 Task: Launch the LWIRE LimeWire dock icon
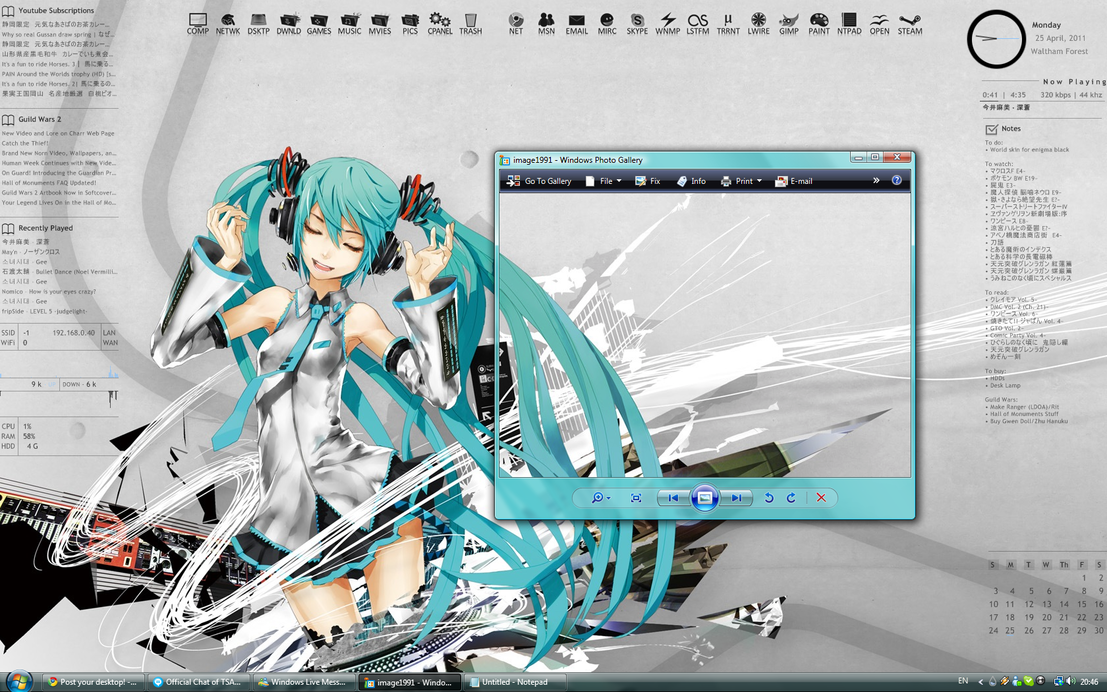pyautogui.click(x=758, y=23)
